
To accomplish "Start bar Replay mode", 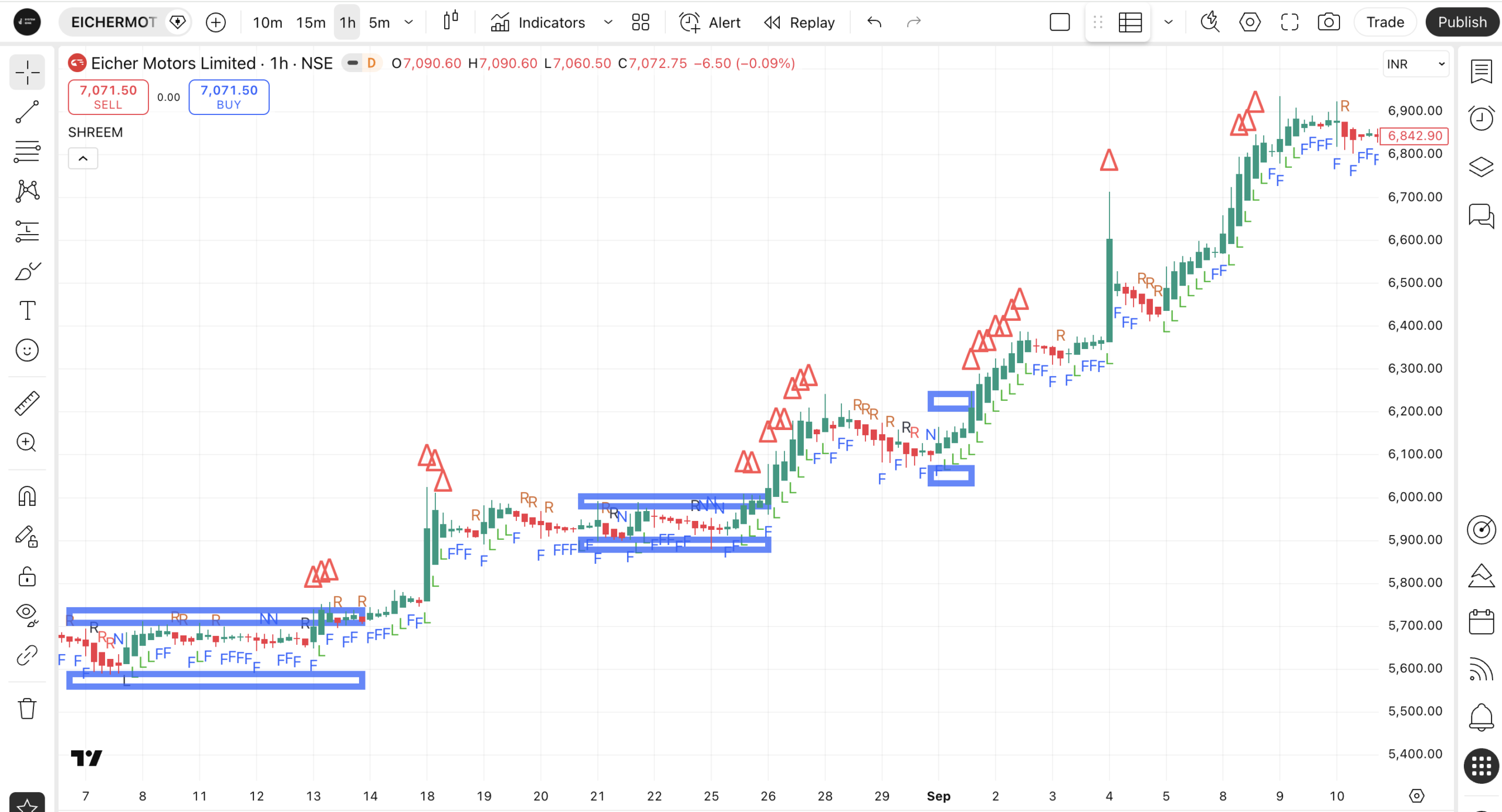I will pos(800,22).
